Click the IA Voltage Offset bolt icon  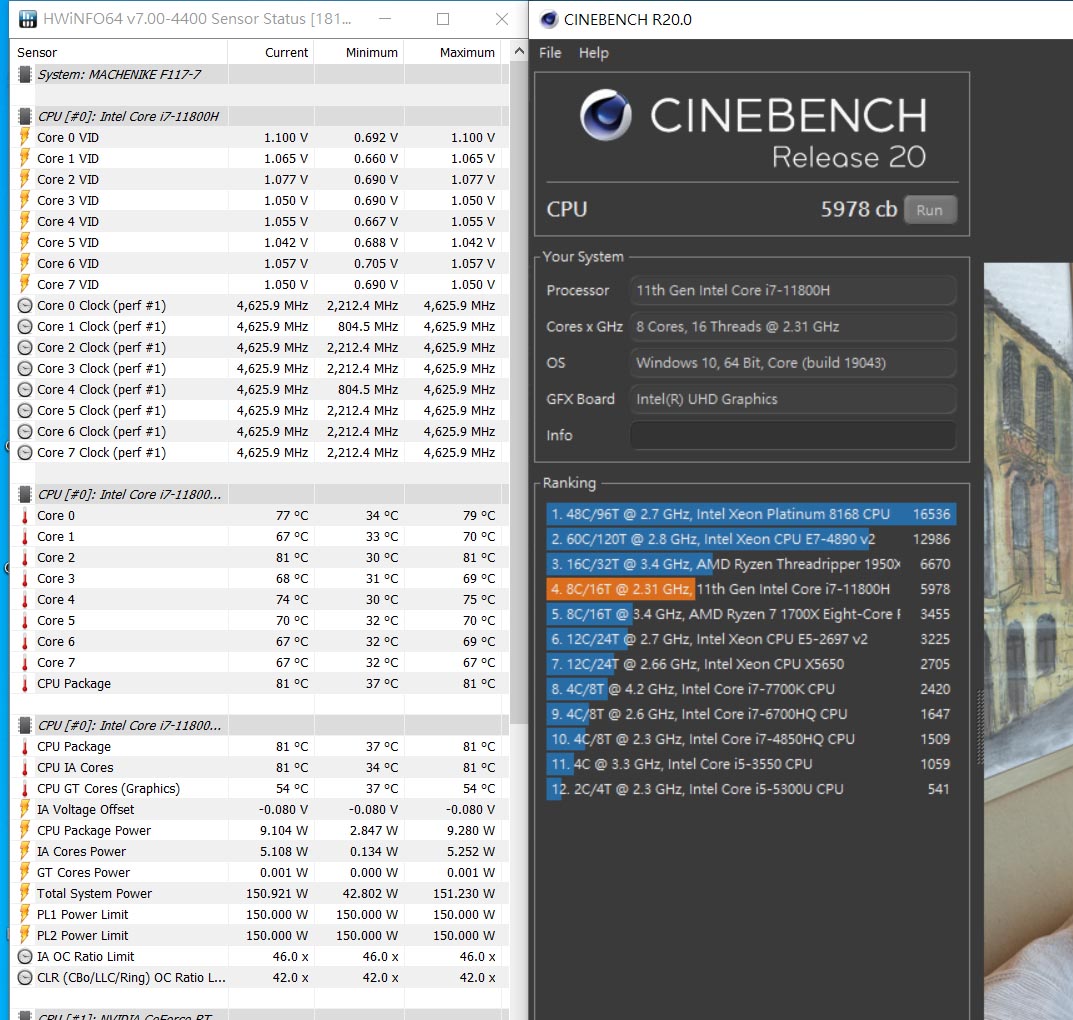click(x=25, y=809)
